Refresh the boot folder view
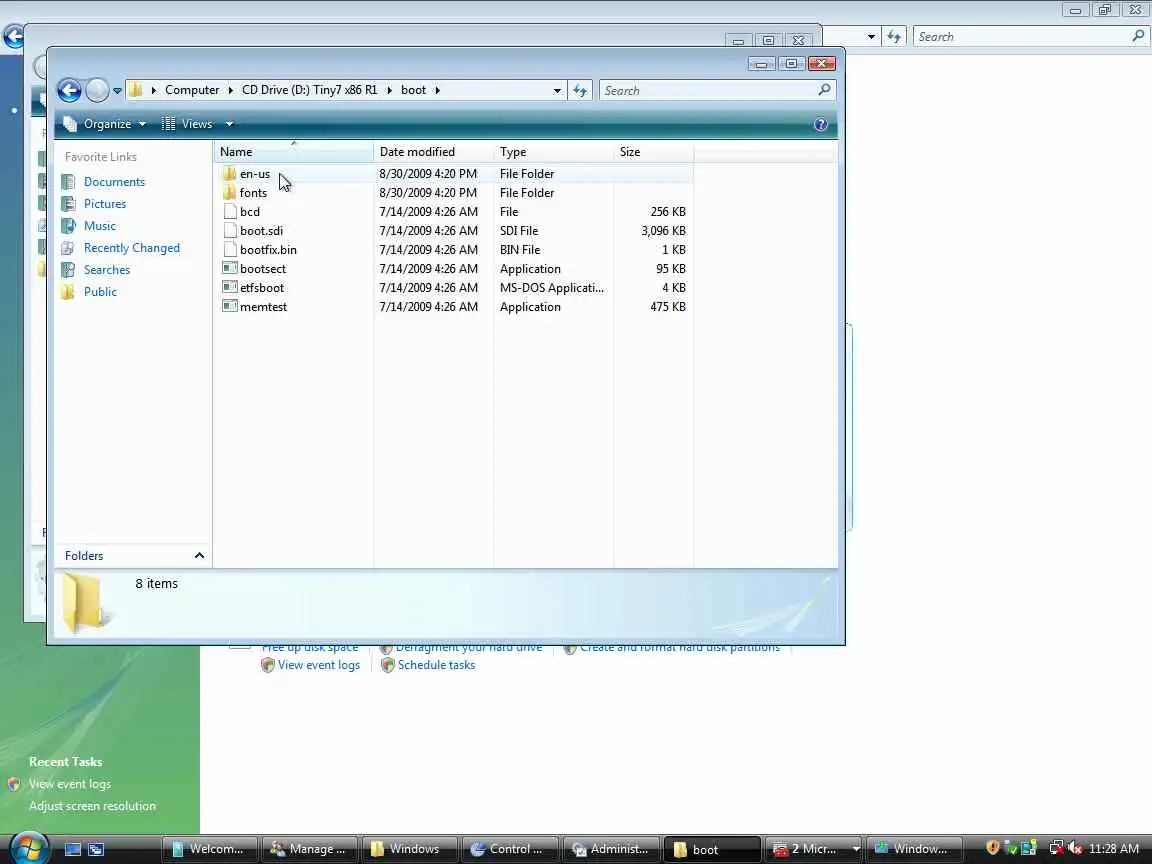 [580, 90]
